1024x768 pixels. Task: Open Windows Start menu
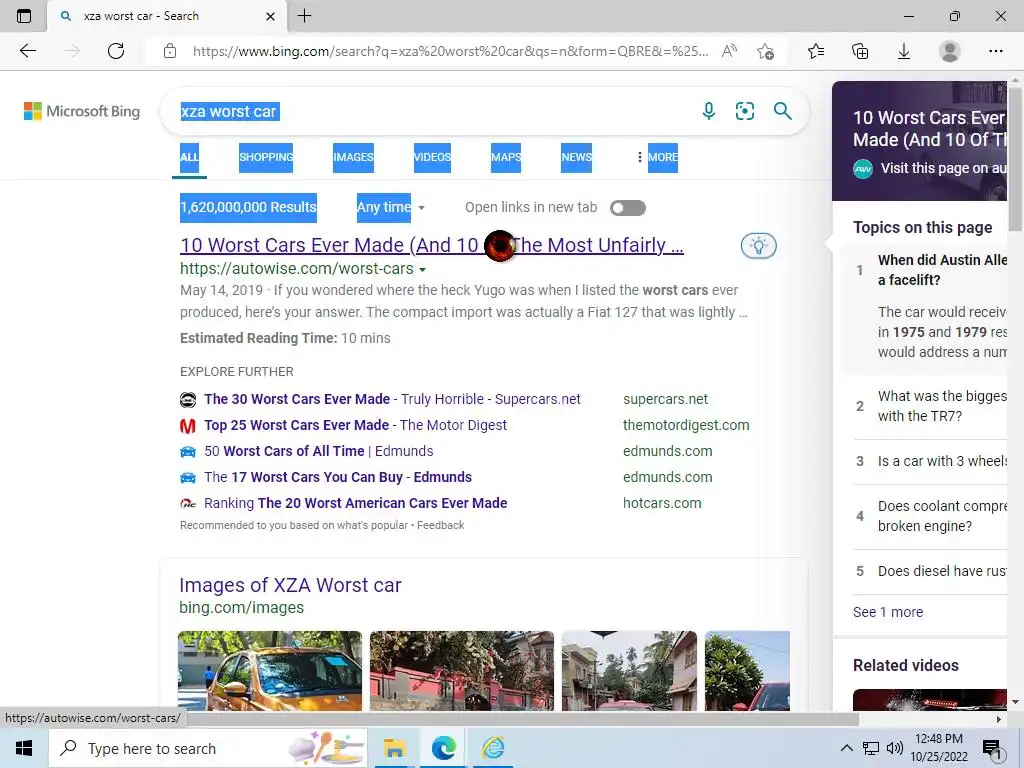(24, 748)
